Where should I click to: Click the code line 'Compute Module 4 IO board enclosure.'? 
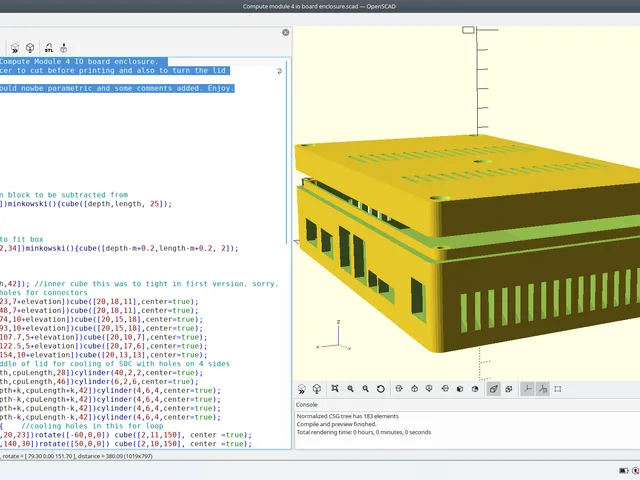(x=79, y=62)
